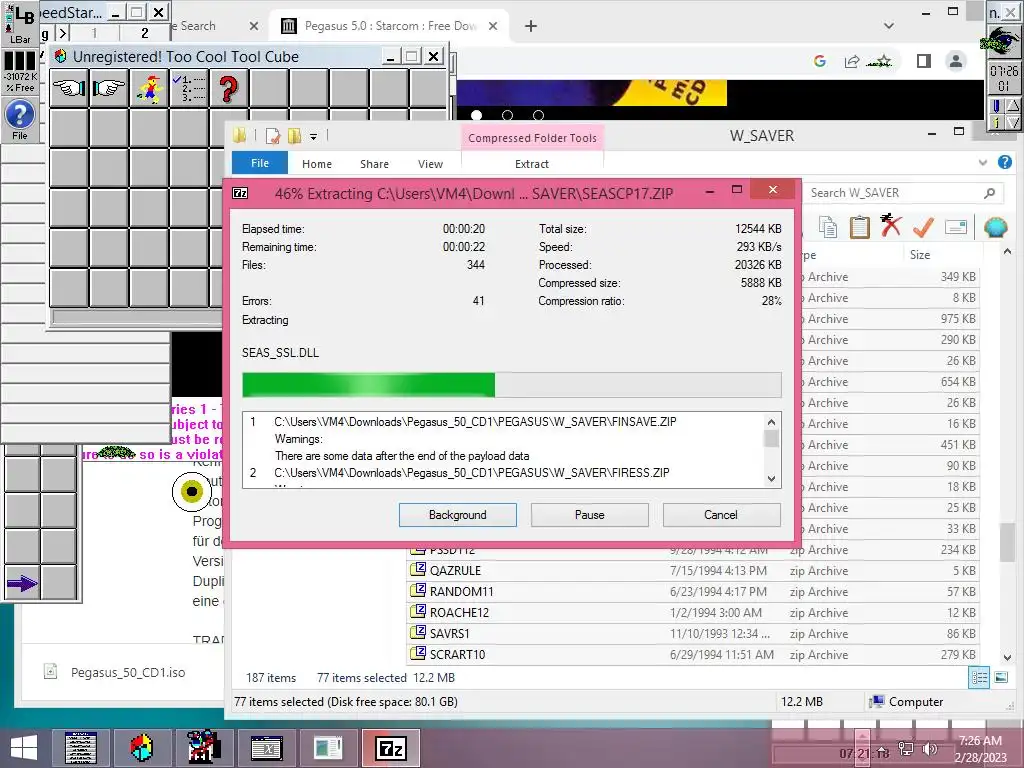This screenshot has width=1024, height=768.
Task: Cancel the 7-Zip extraction
Action: click(721, 515)
